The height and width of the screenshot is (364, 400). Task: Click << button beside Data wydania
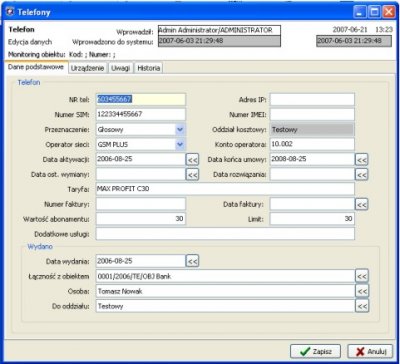[x=192, y=261]
